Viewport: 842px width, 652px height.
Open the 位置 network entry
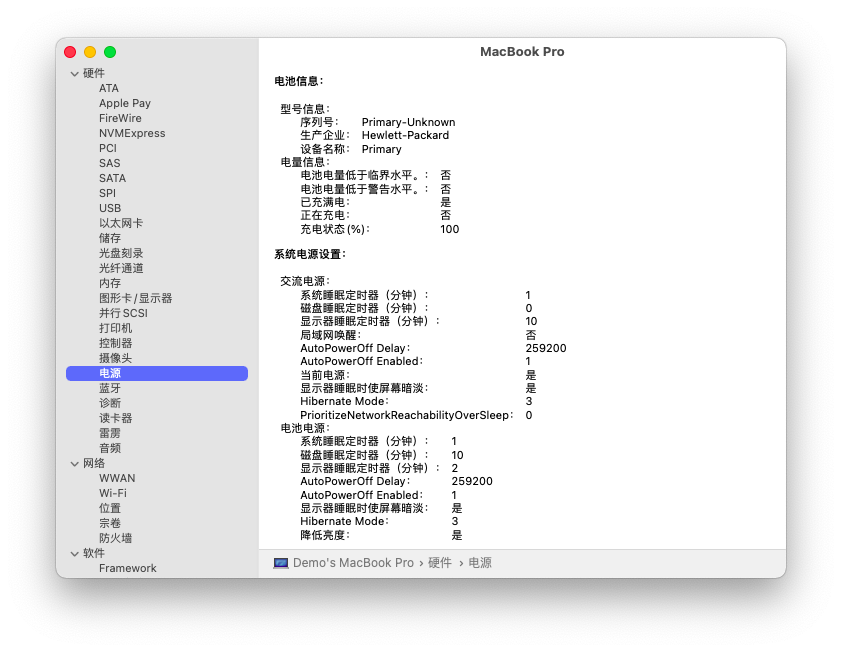click(x=110, y=509)
